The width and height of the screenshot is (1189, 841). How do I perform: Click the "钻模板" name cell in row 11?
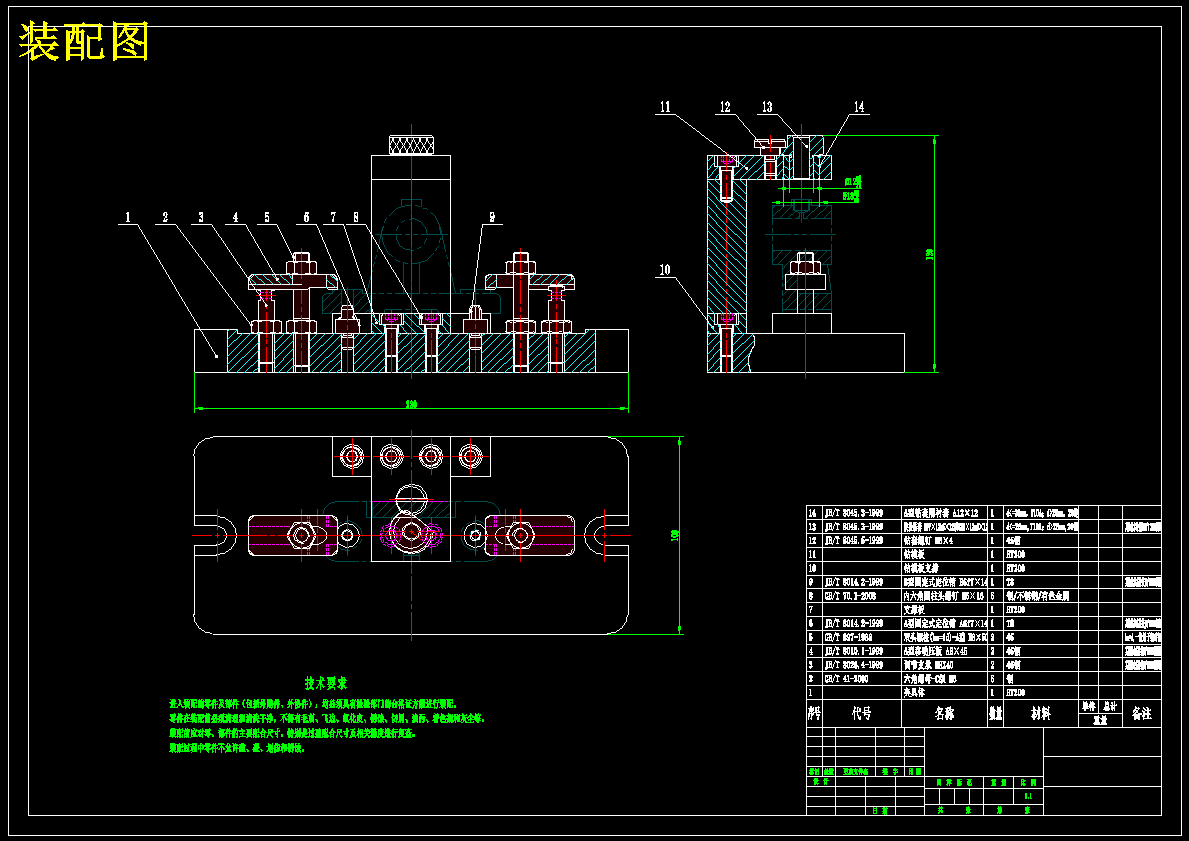click(x=944, y=554)
